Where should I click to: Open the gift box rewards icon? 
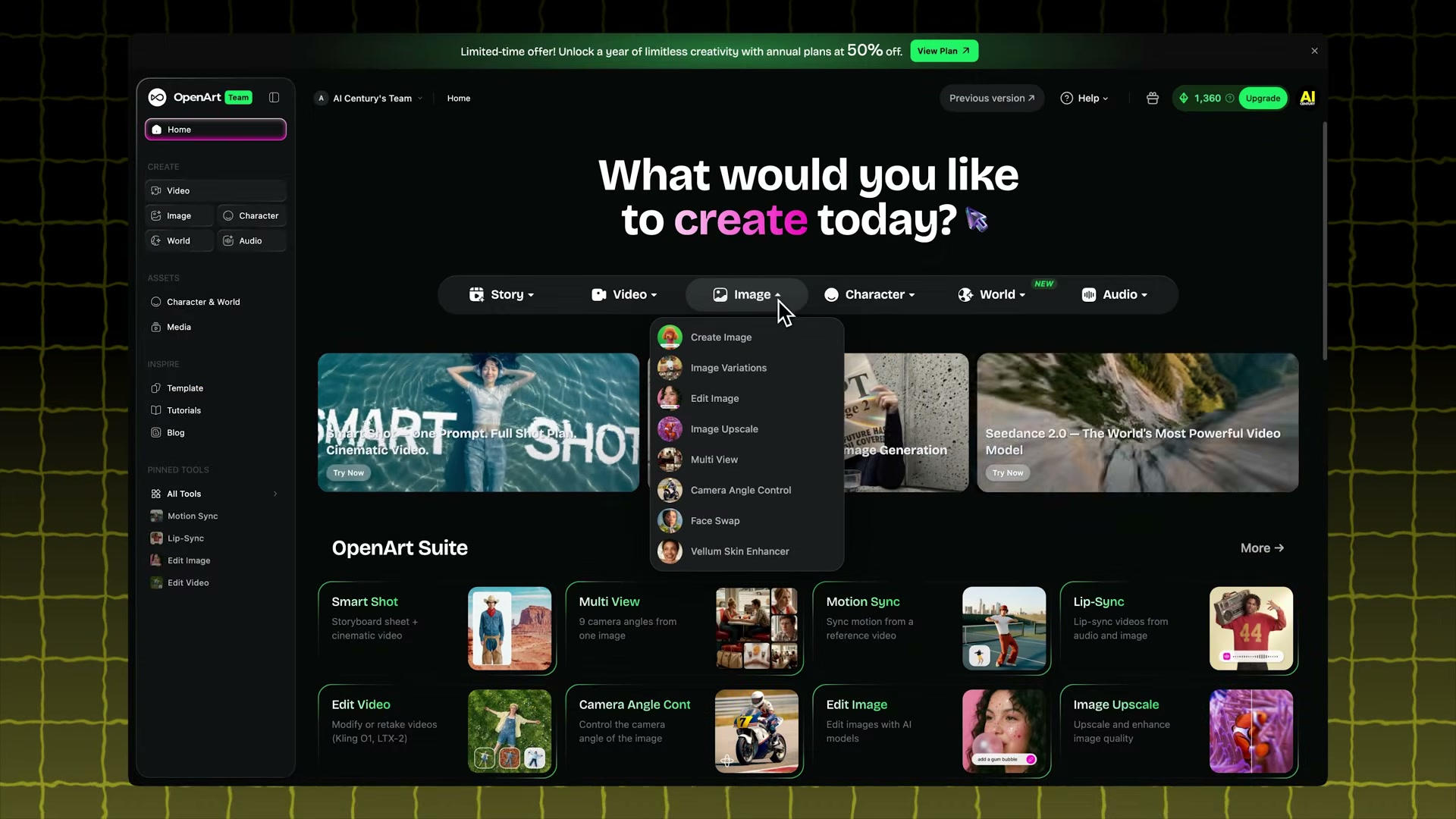[x=1152, y=98]
